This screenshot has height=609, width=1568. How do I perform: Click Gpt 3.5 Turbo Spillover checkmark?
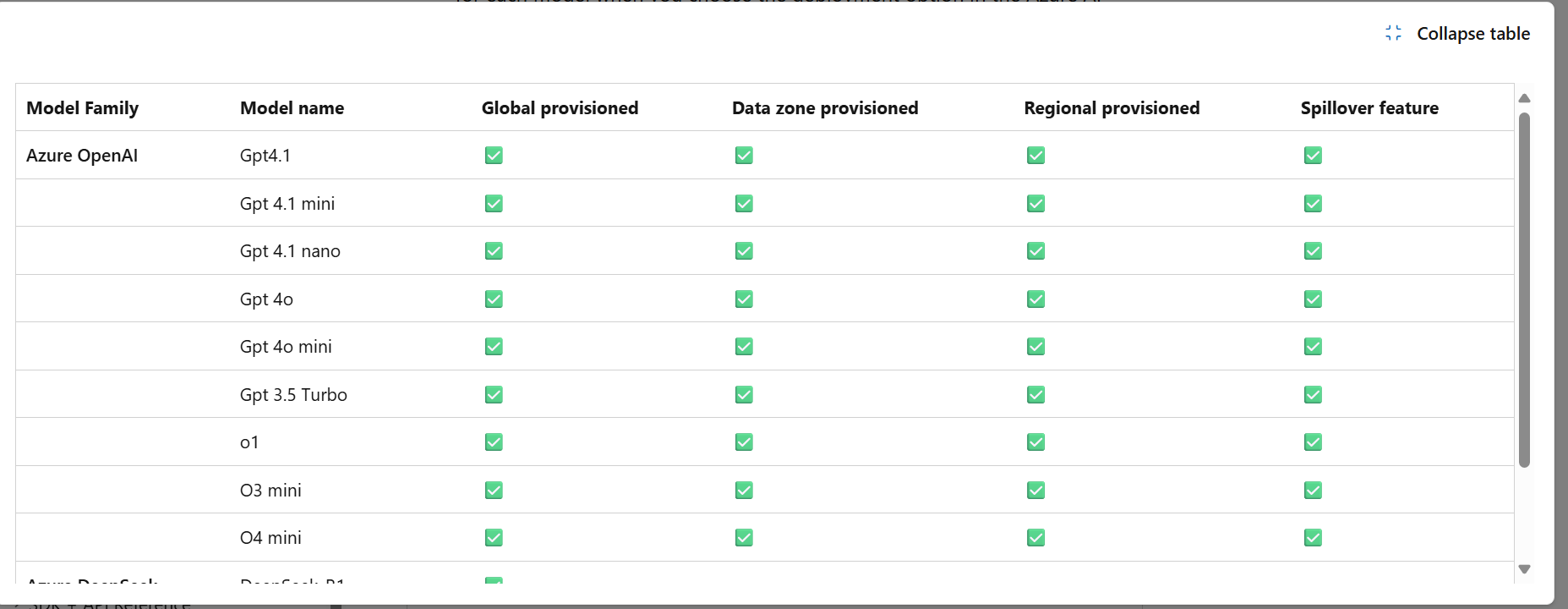click(1313, 395)
